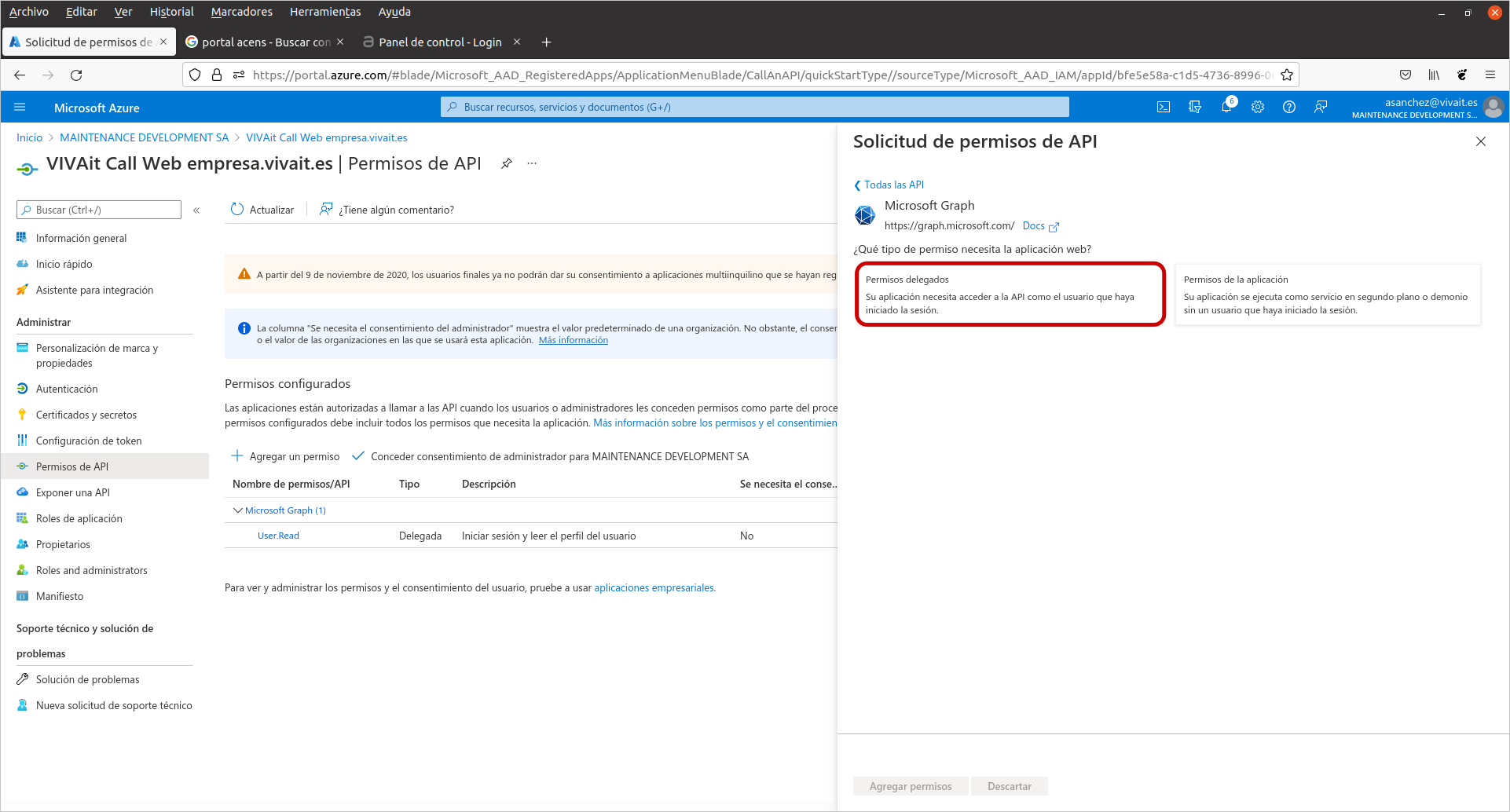This screenshot has width=1510, height=812.
Task: Open Cloud Shell from the Azure header
Action: point(1164,108)
